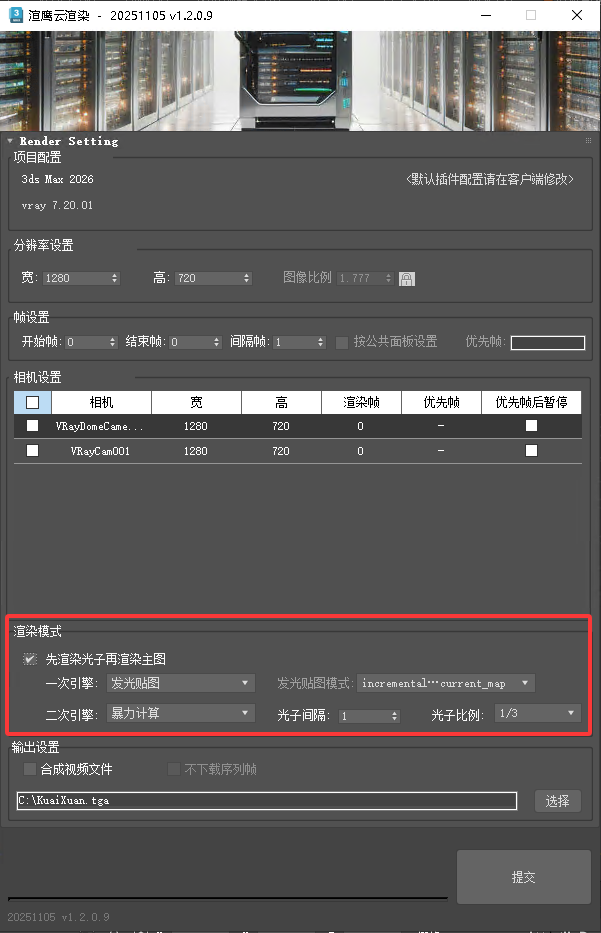Collapse the Render Setting rollout triangle
This screenshot has width=601, height=933.
(10, 141)
